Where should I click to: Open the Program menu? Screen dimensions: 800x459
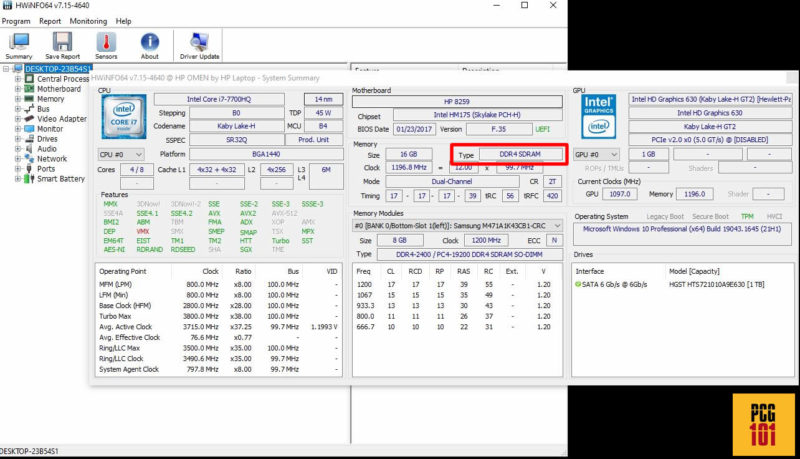tap(16, 21)
